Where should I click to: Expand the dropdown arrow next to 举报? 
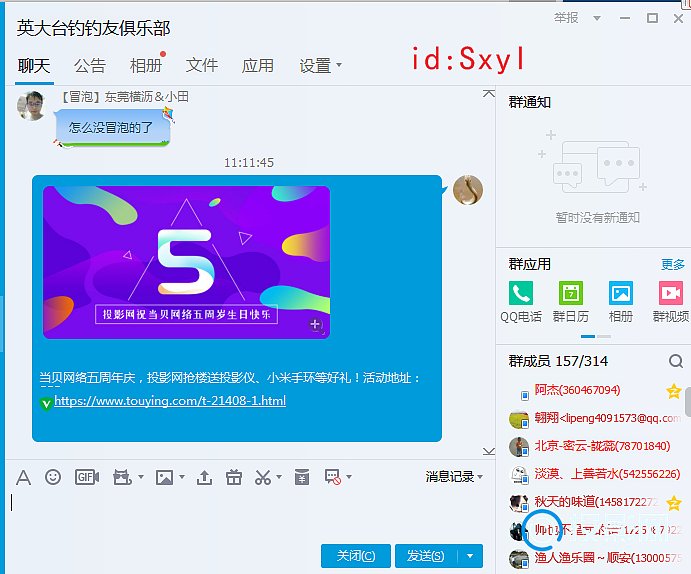tap(597, 18)
